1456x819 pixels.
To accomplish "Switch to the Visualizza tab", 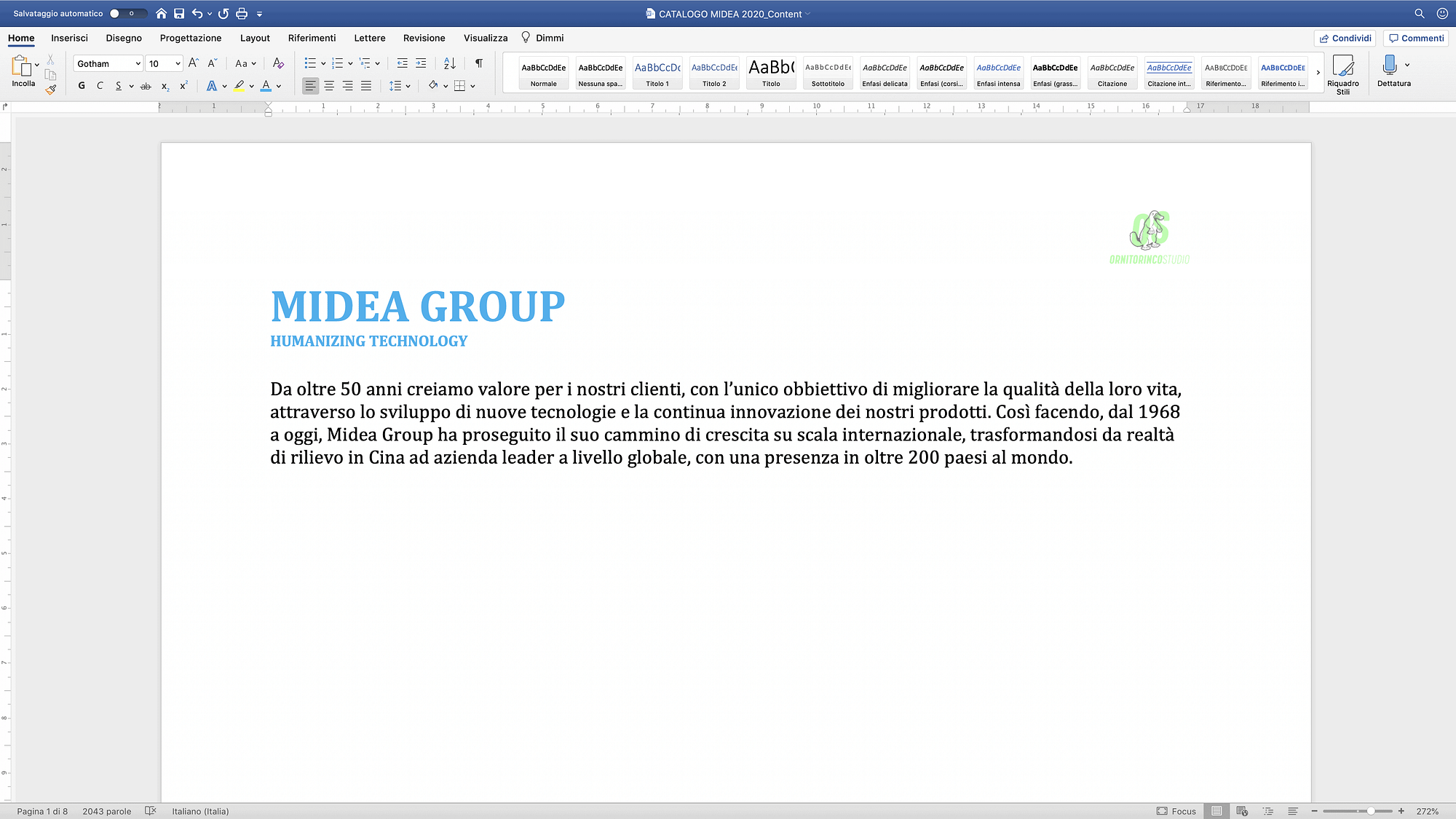I will (x=486, y=38).
